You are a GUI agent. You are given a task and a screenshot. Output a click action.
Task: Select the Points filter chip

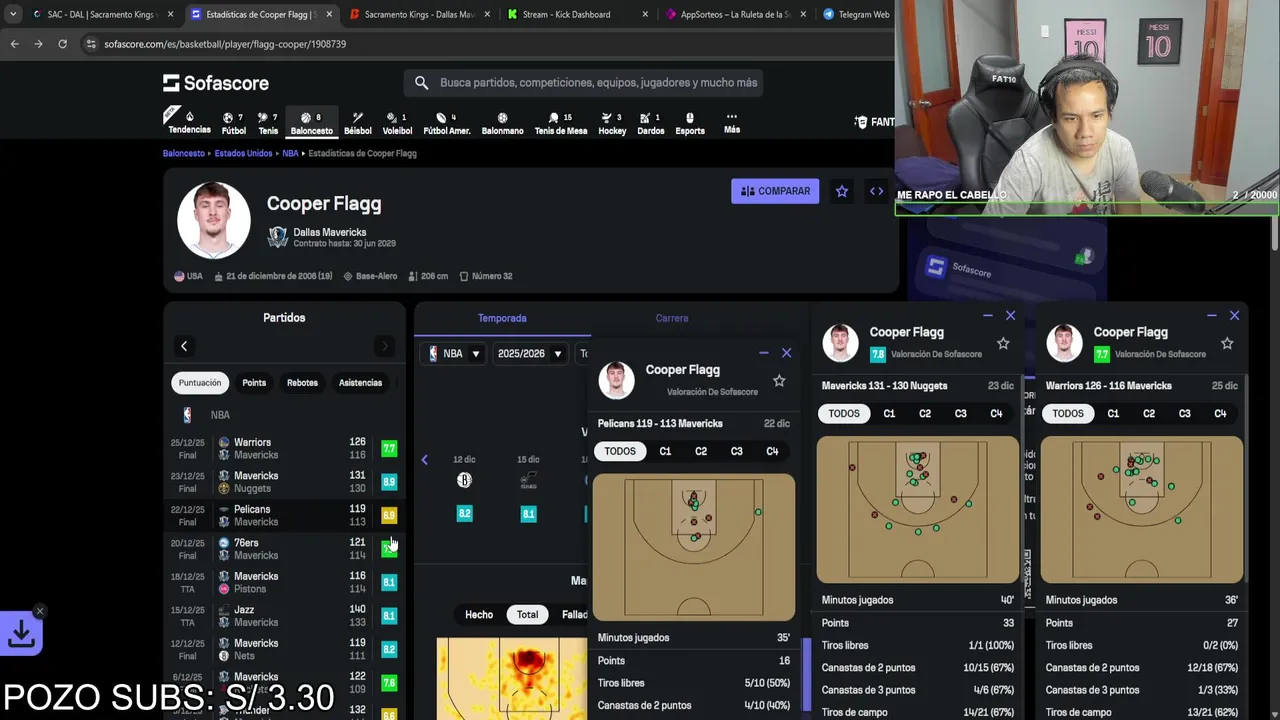tap(254, 383)
